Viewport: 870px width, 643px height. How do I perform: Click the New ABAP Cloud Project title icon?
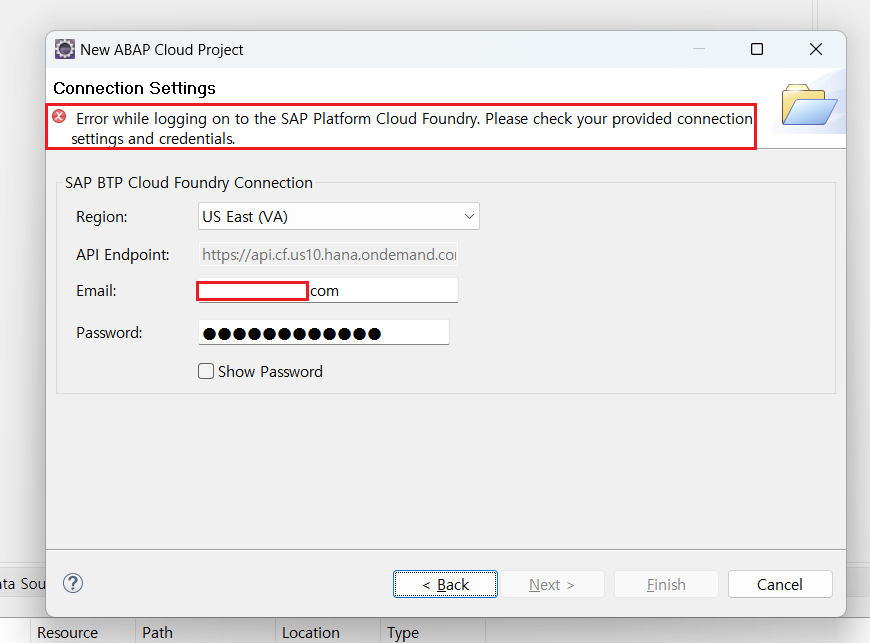(64, 49)
